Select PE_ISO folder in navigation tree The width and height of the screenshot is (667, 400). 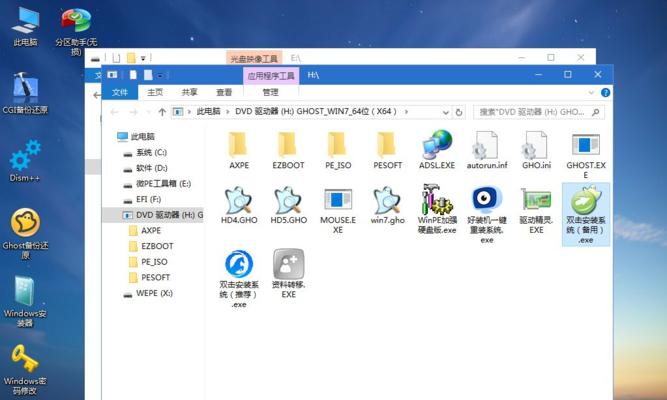click(x=154, y=262)
